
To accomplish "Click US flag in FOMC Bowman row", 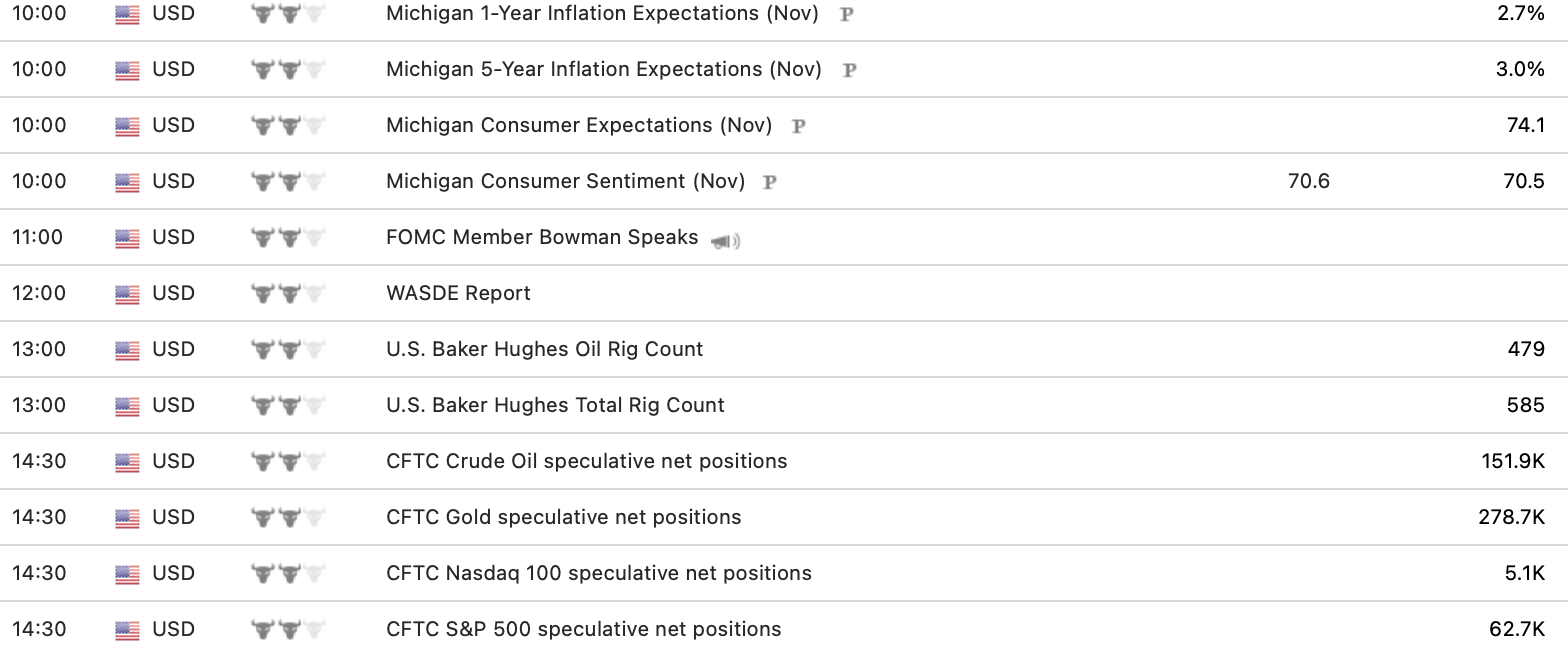I will 127,238.
